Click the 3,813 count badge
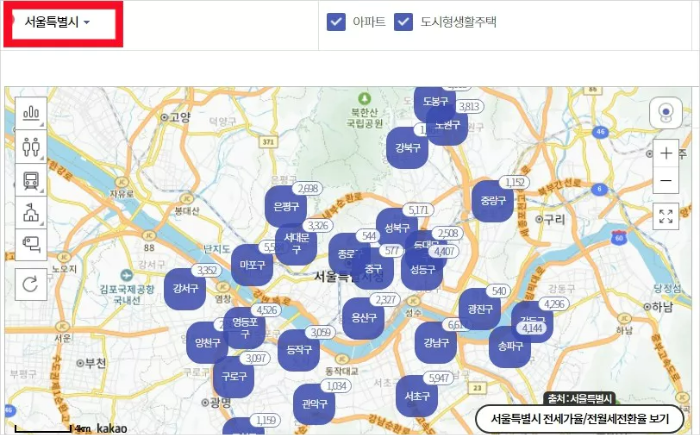This screenshot has width=700, height=435. point(469,106)
